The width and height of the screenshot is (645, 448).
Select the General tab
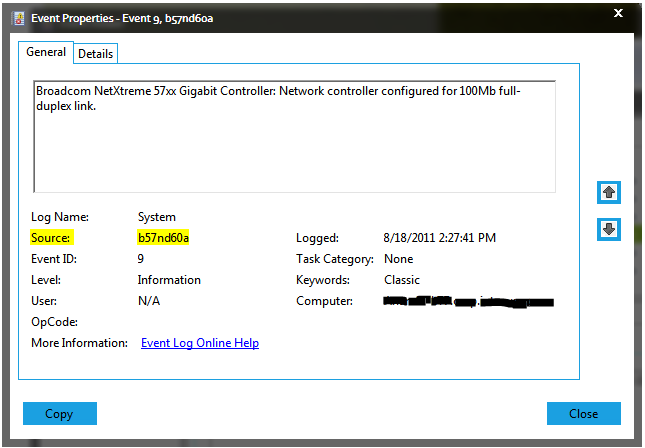46,53
